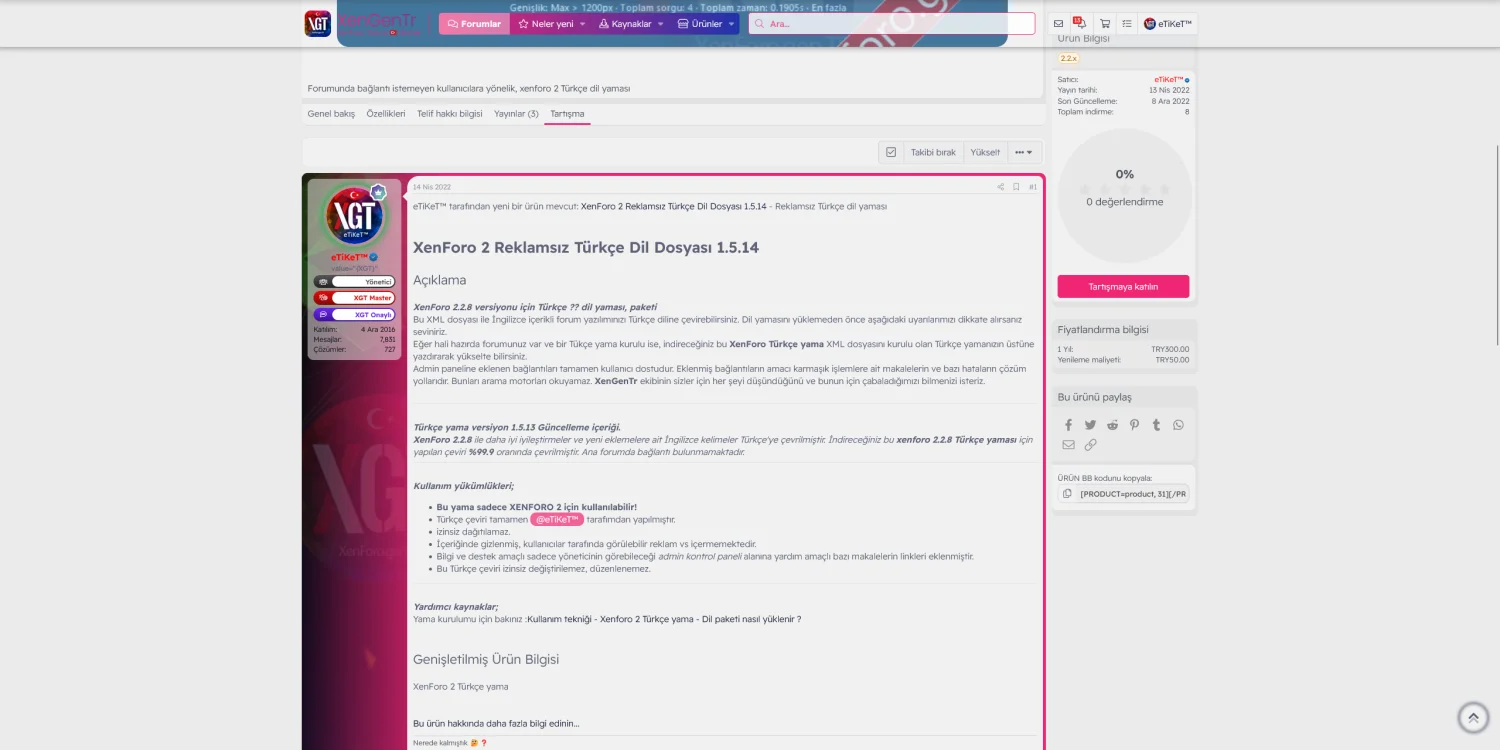
Task: Click the XGT Onaylı user banner
Action: [354, 314]
